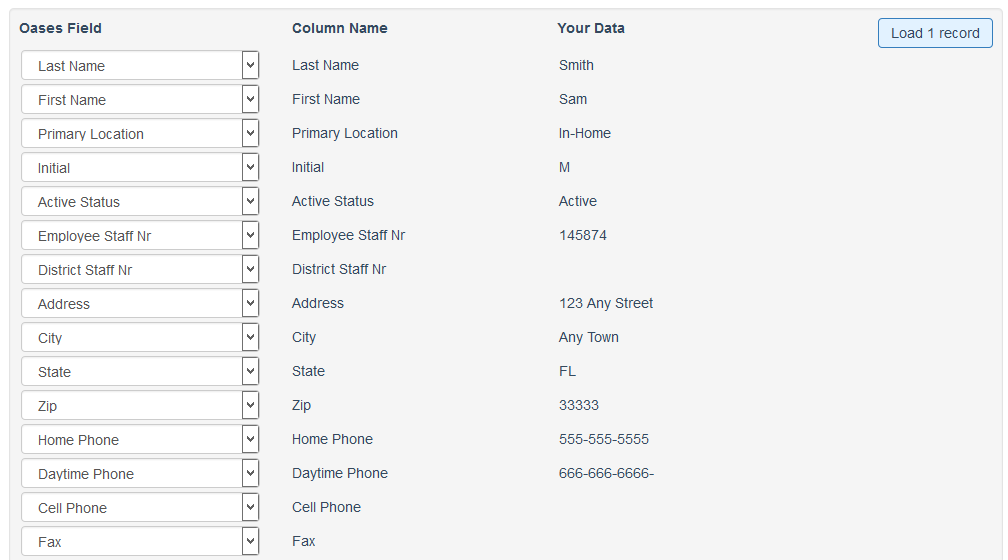Expand the District Staff Nr dropdown
The width and height of the screenshot is (1008, 560).
140,270
